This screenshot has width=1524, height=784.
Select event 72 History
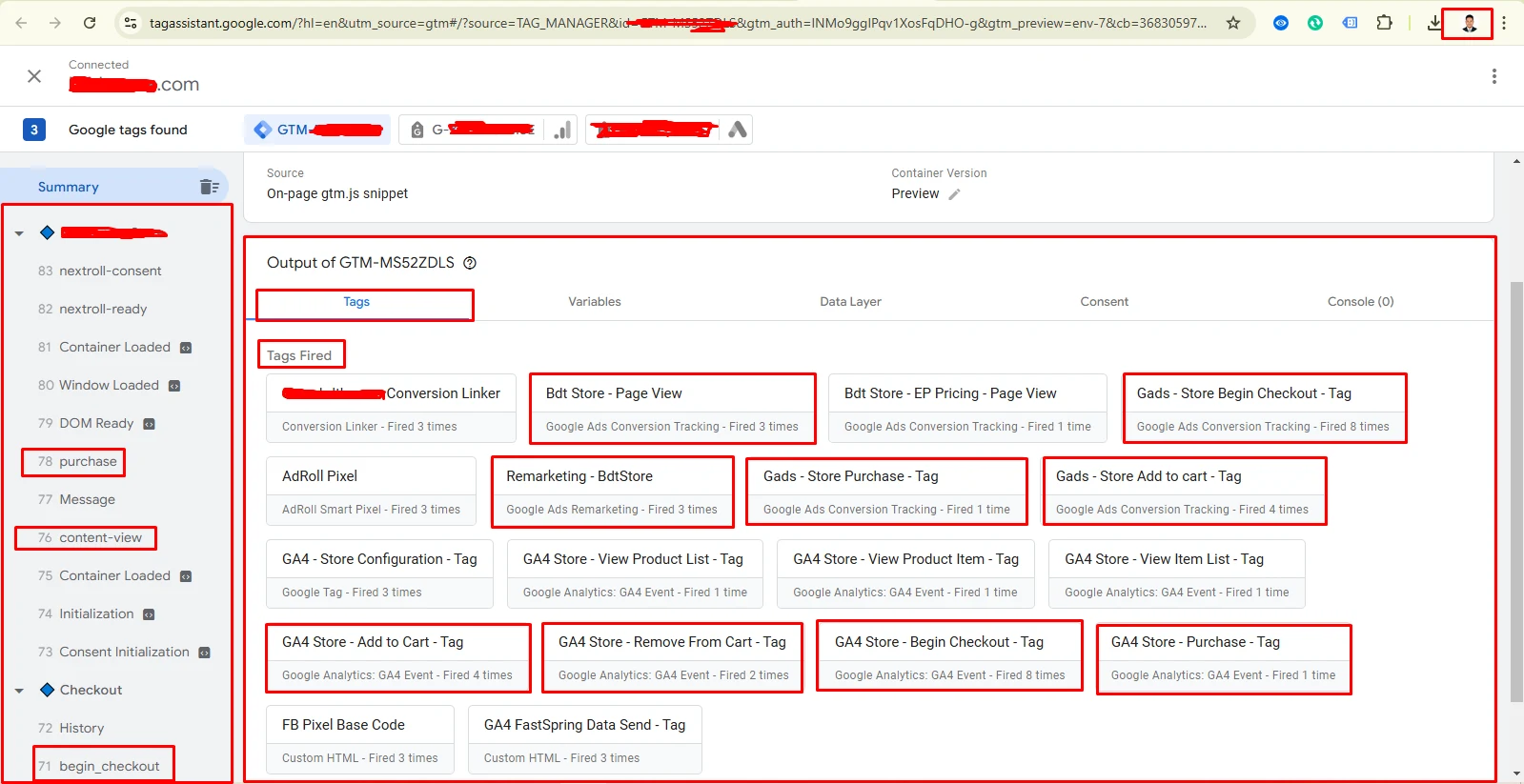71,728
